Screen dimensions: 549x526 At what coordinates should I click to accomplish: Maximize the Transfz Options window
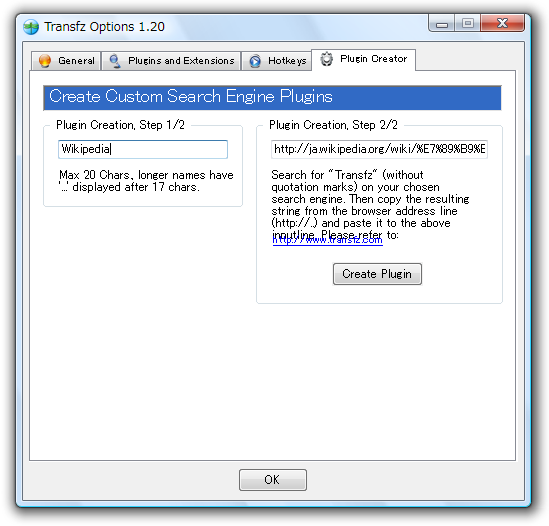click(x=468, y=24)
